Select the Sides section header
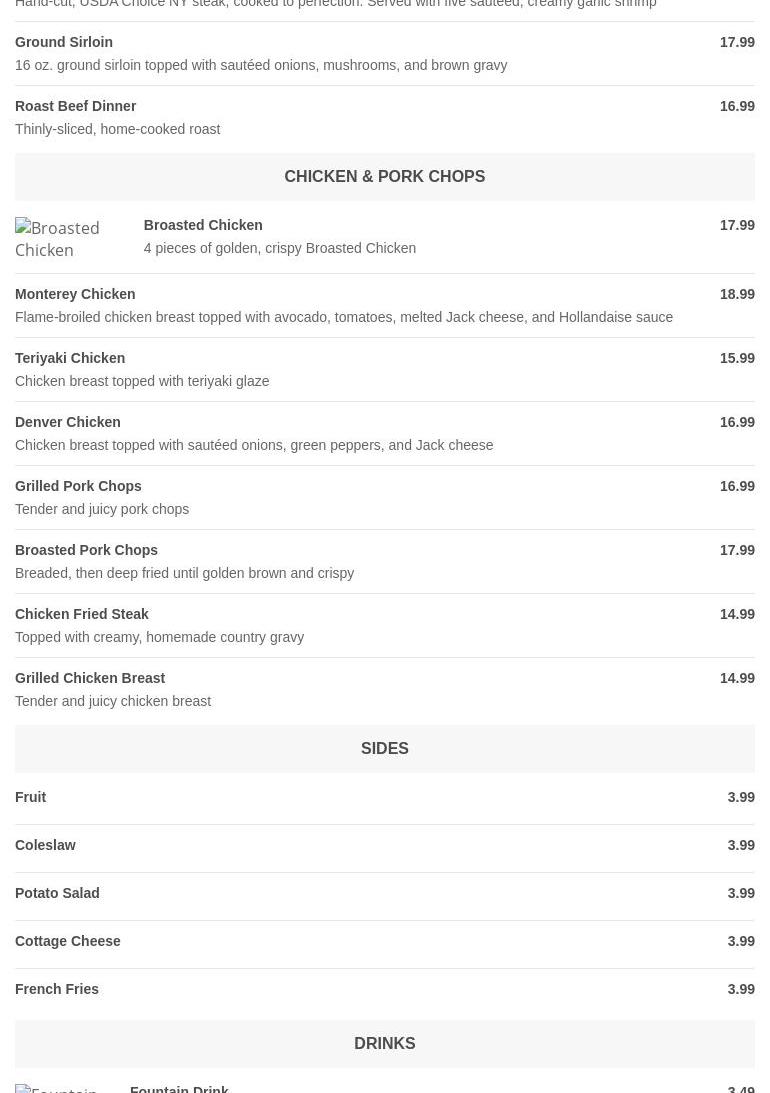The image size is (770, 1093). (384, 749)
